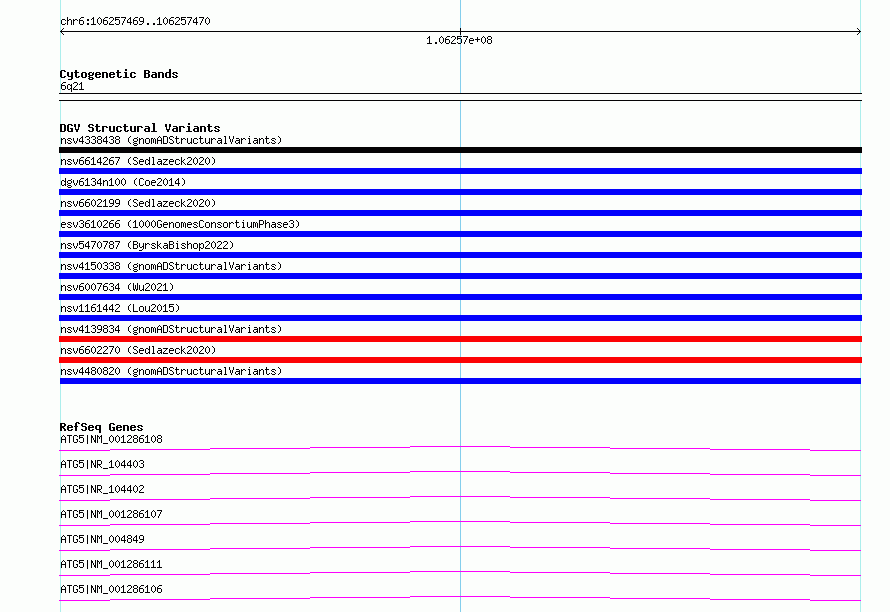The width and height of the screenshot is (890, 612).
Task: Click the blue bar under nsv6614267
Action: click(460, 171)
